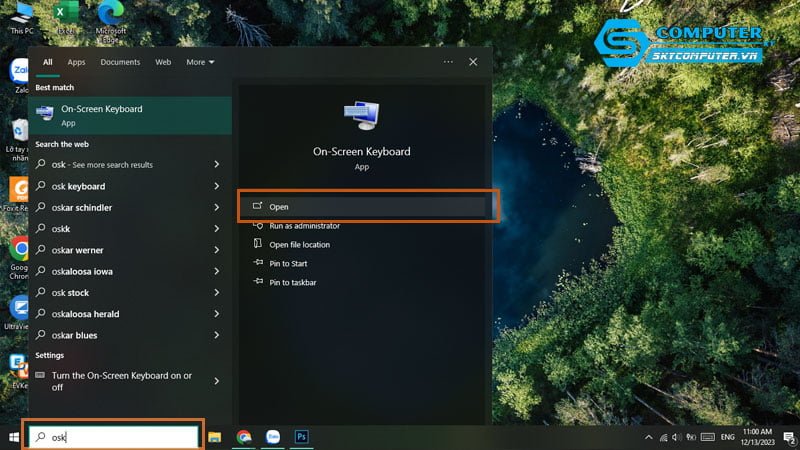
Task: Click the On-Screen Keyboard icon in best match
Action: click(x=45, y=113)
